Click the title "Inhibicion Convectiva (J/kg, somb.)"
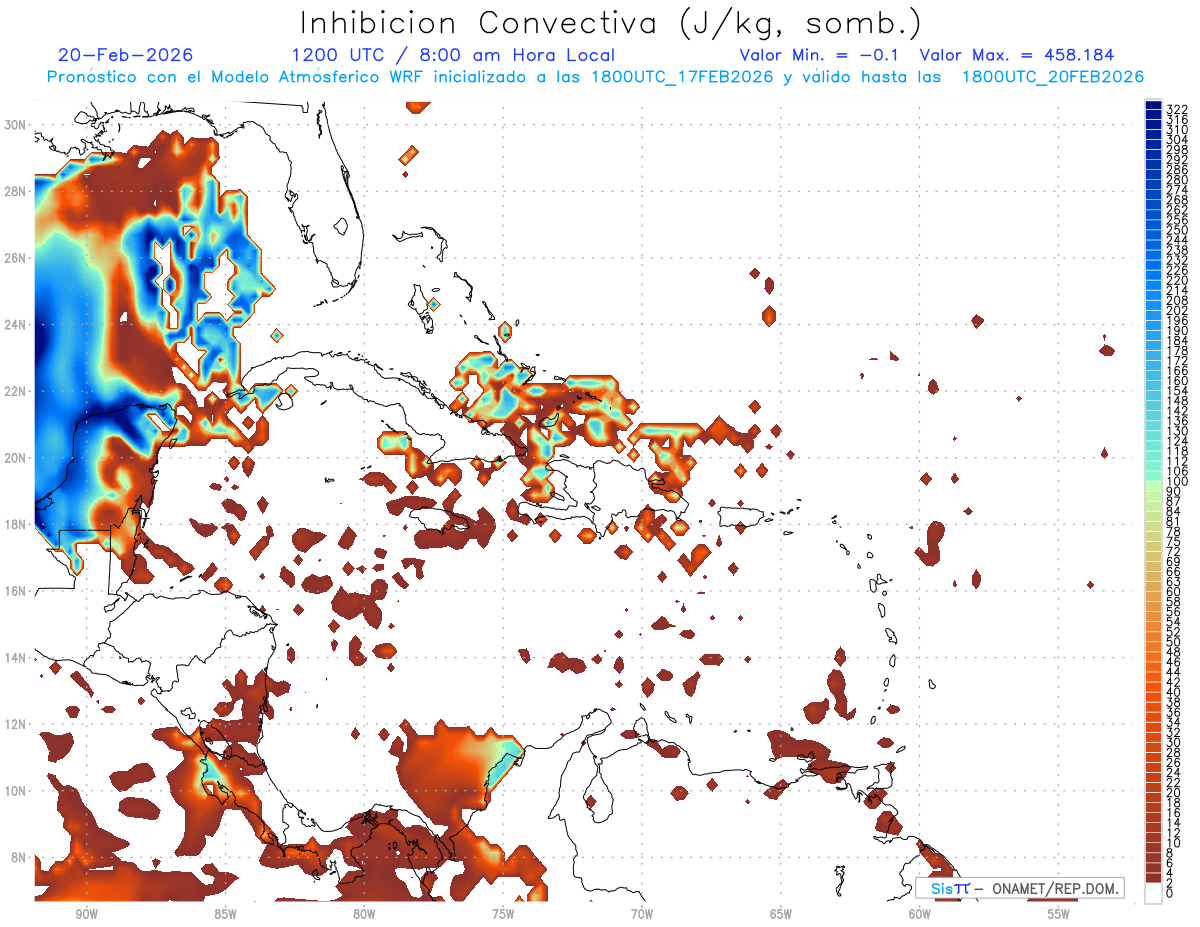This screenshot has height=927, width=1200. tap(610, 24)
